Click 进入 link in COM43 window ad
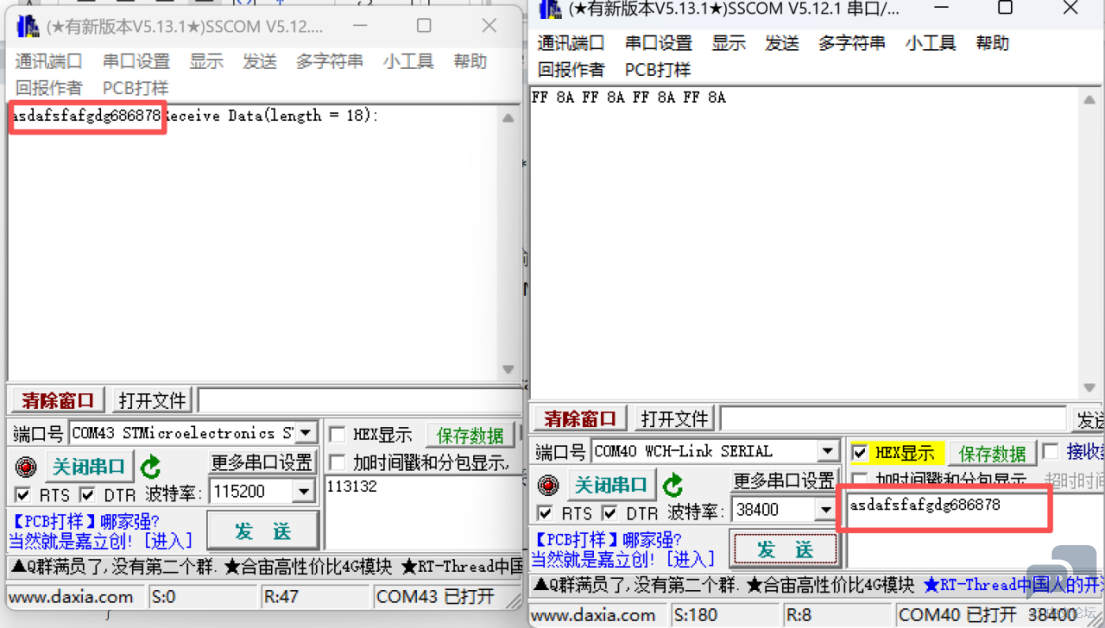The width and height of the screenshot is (1105, 628). pos(168,541)
